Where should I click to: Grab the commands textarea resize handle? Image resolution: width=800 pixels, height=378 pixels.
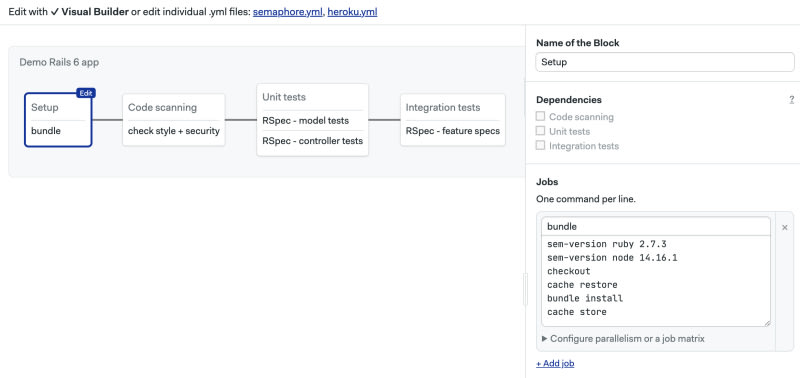[767, 323]
